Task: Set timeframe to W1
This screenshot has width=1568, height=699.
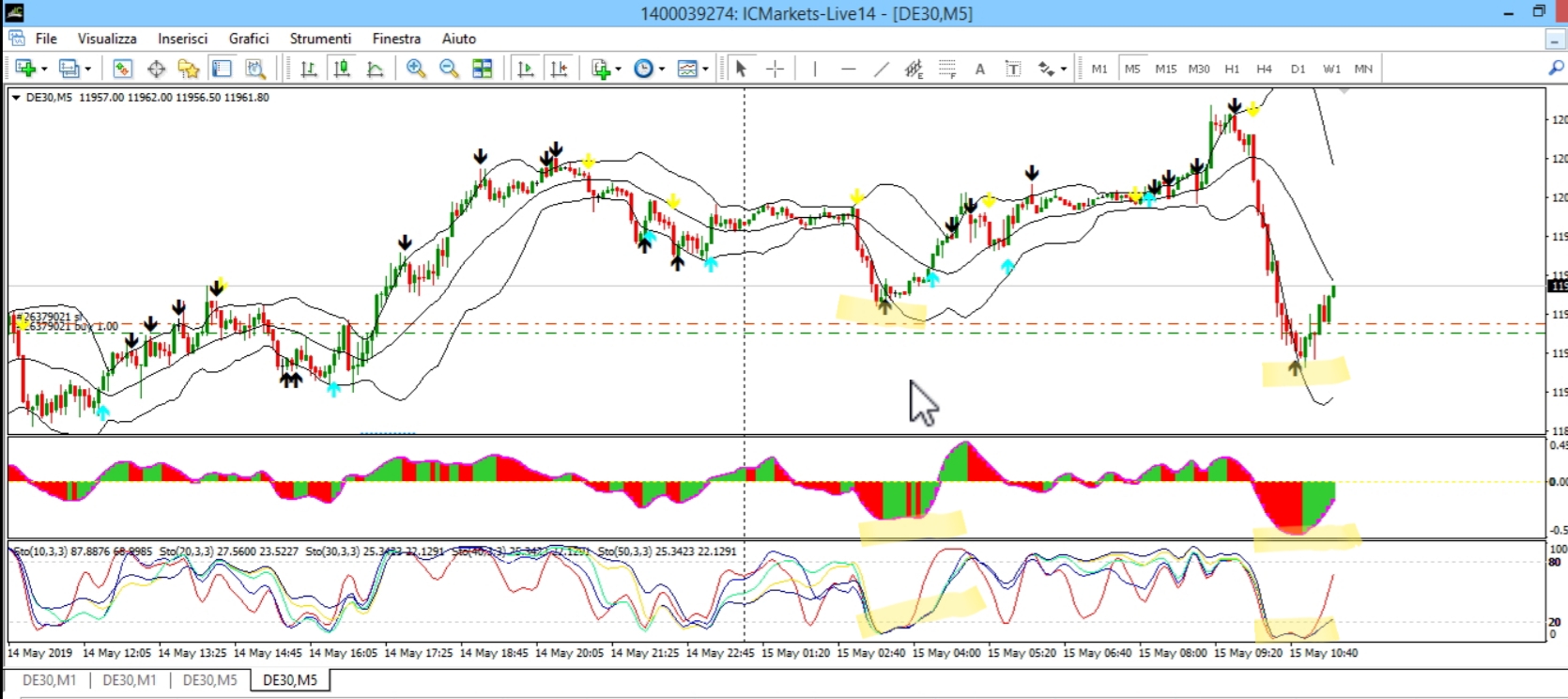Action: 1331,69
